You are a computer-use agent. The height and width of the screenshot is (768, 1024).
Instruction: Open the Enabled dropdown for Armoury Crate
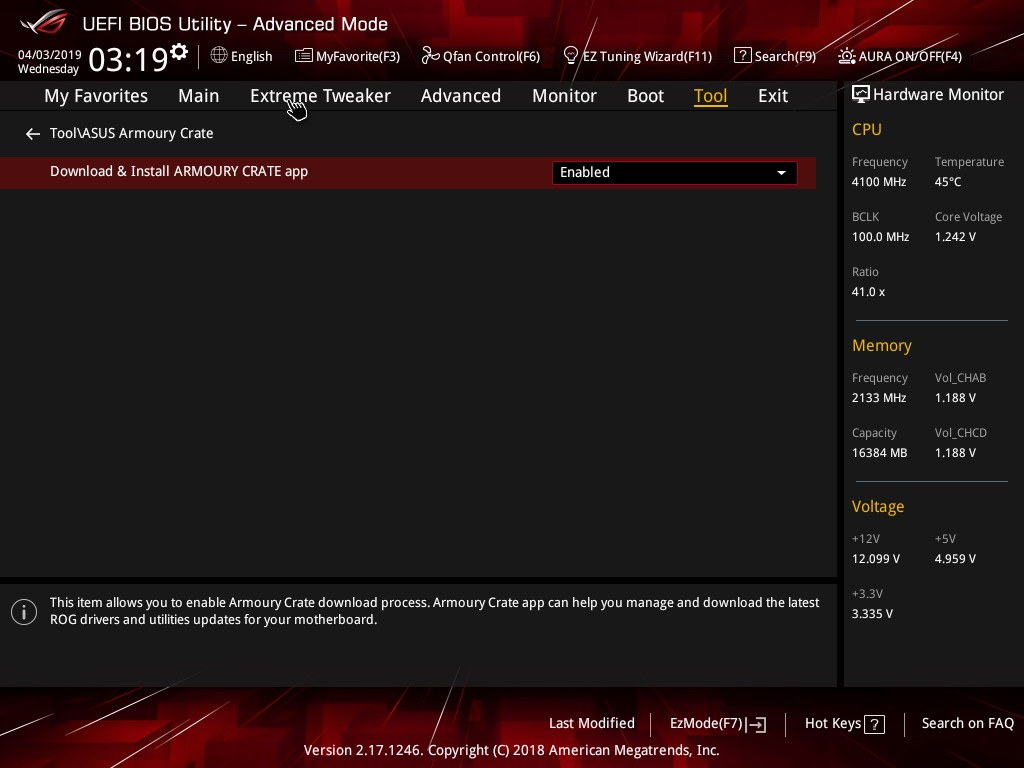pos(674,172)
